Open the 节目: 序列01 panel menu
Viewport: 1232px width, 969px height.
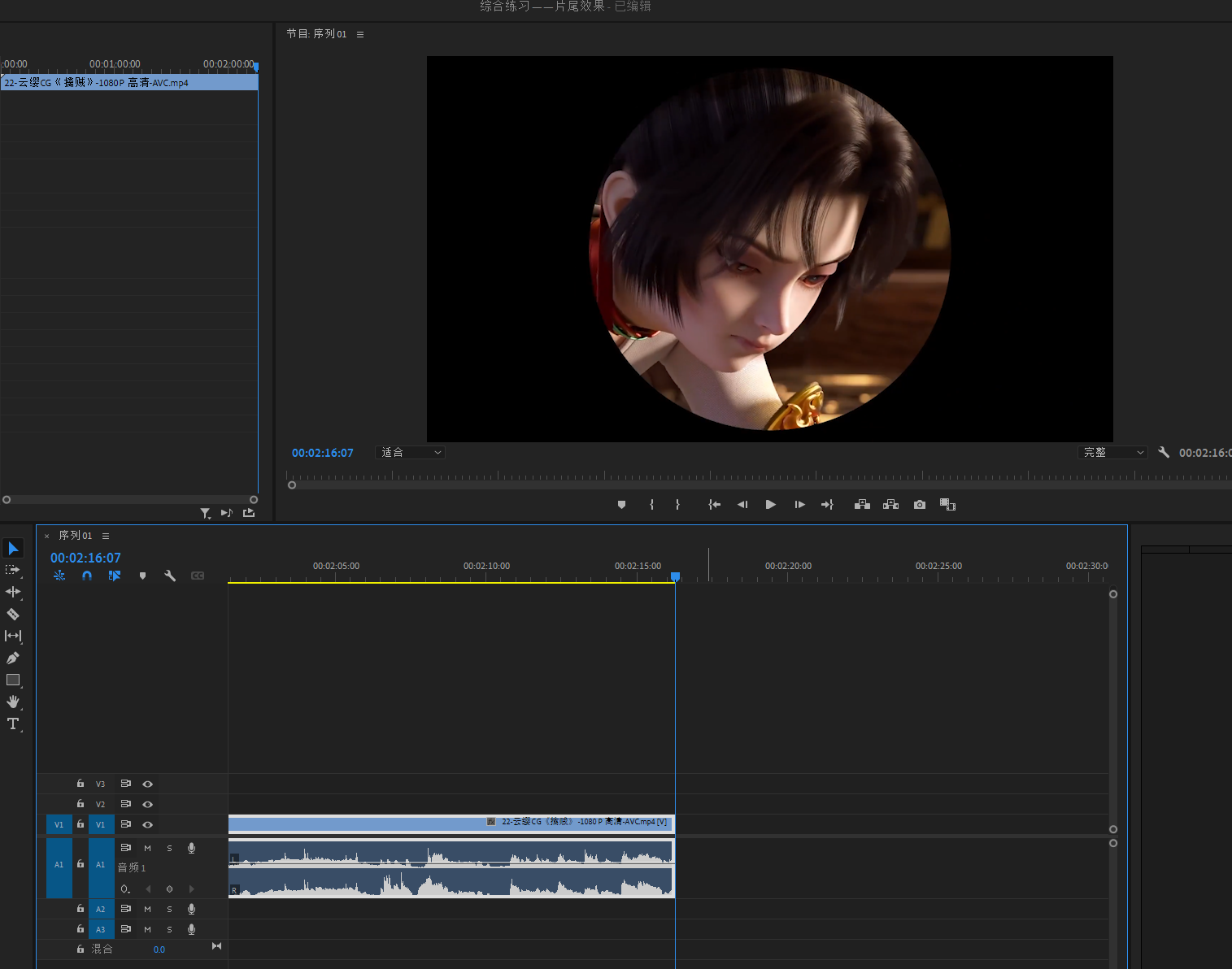(x=360, y=34)
